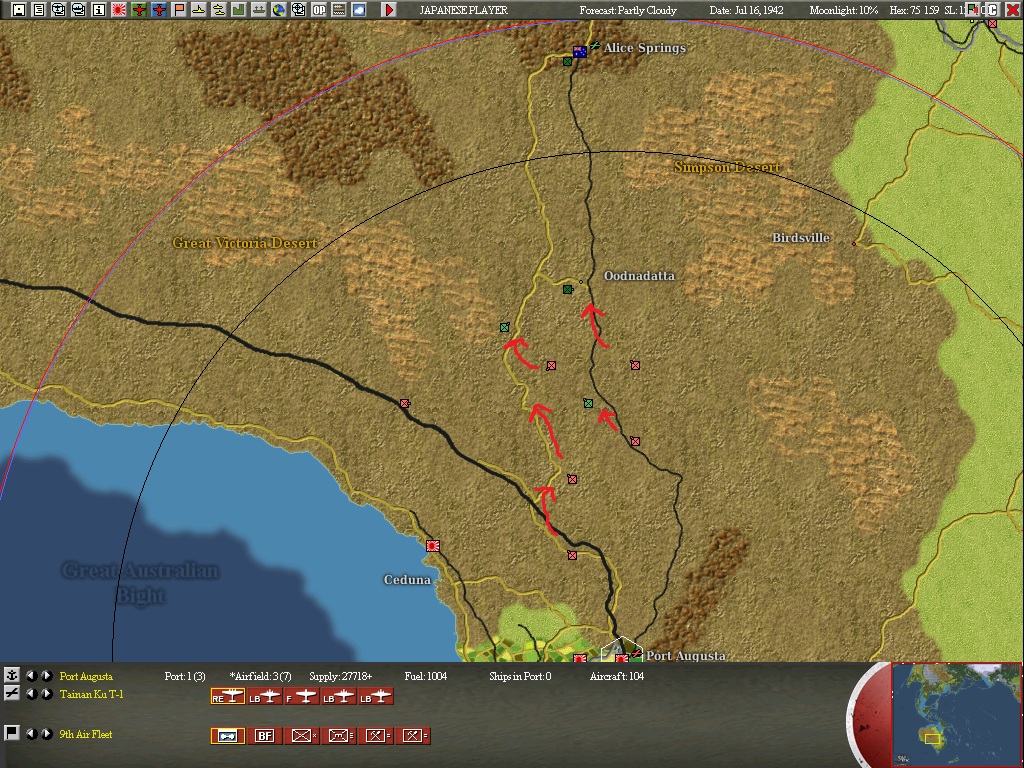Click '*Airfield: 3 (7)' text
The width and height of the screenshot is (1024, 768).
pyautogui.click(x=261, y=676)
